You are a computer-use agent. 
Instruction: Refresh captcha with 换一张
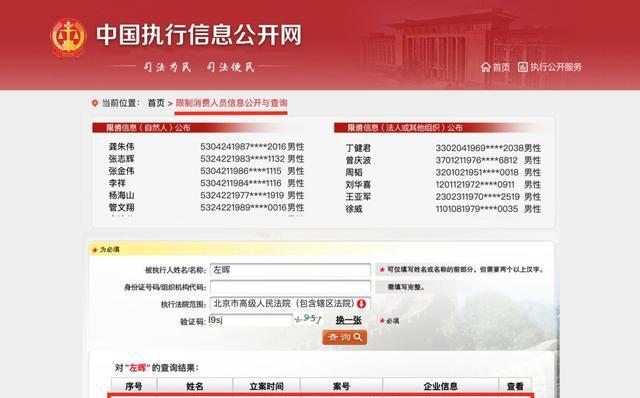[349, 320]
